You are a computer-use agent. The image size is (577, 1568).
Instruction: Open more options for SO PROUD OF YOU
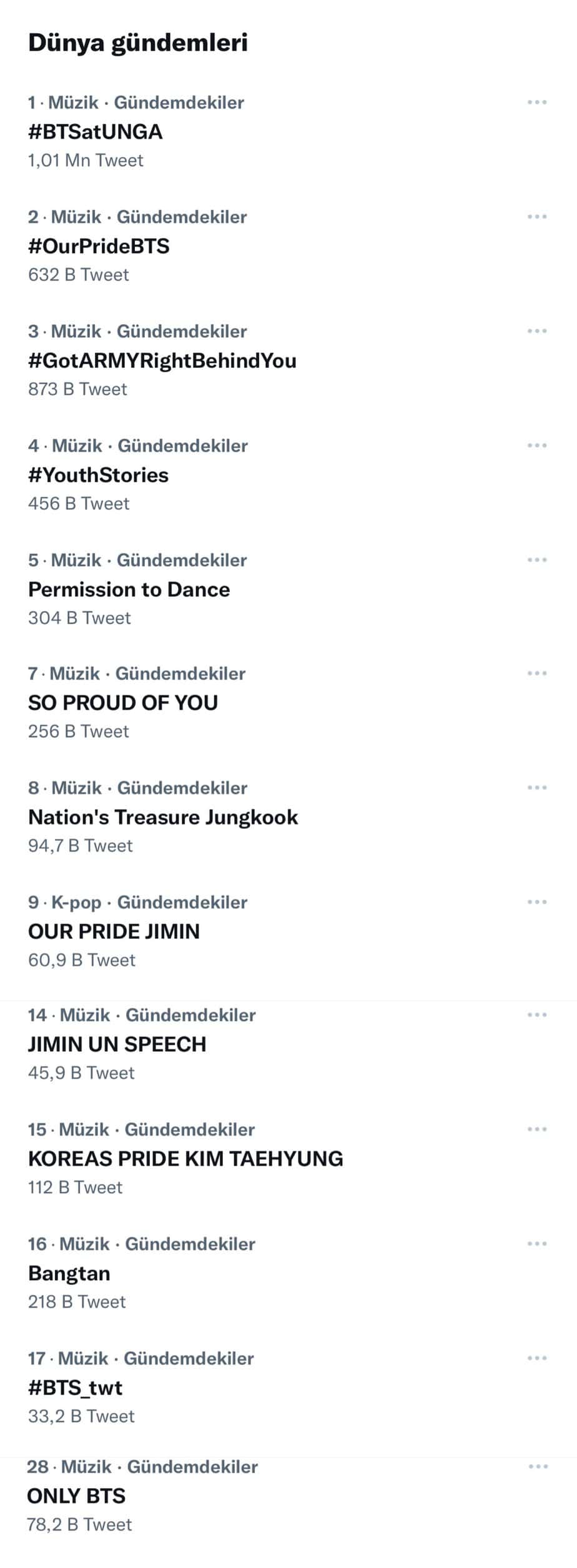pos(536,673)
